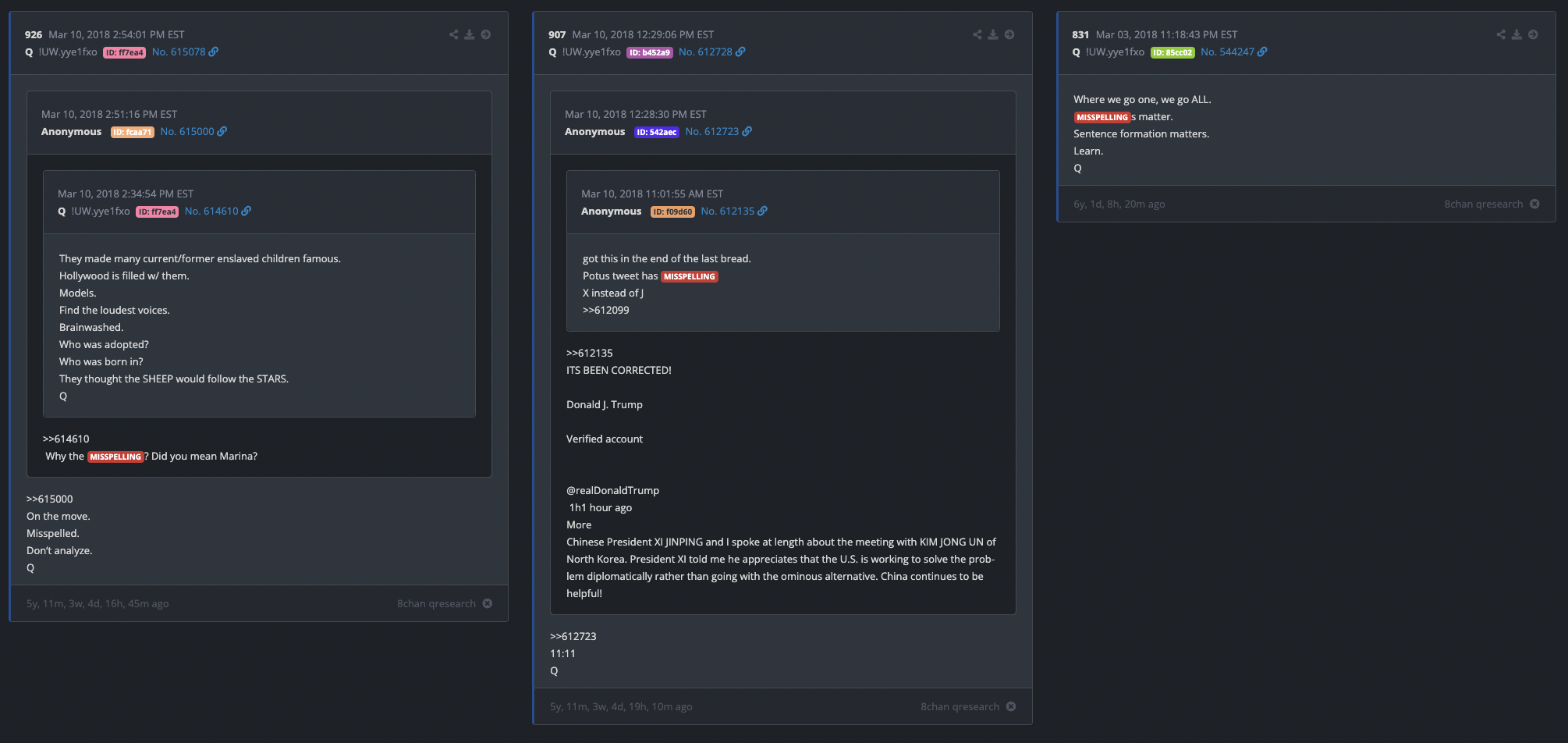The height and width of the screenshot is (743, 1568).
Task: Click 'Sentence formation matters.' line
Action: pyautogui.click(x=1141, y=133)
